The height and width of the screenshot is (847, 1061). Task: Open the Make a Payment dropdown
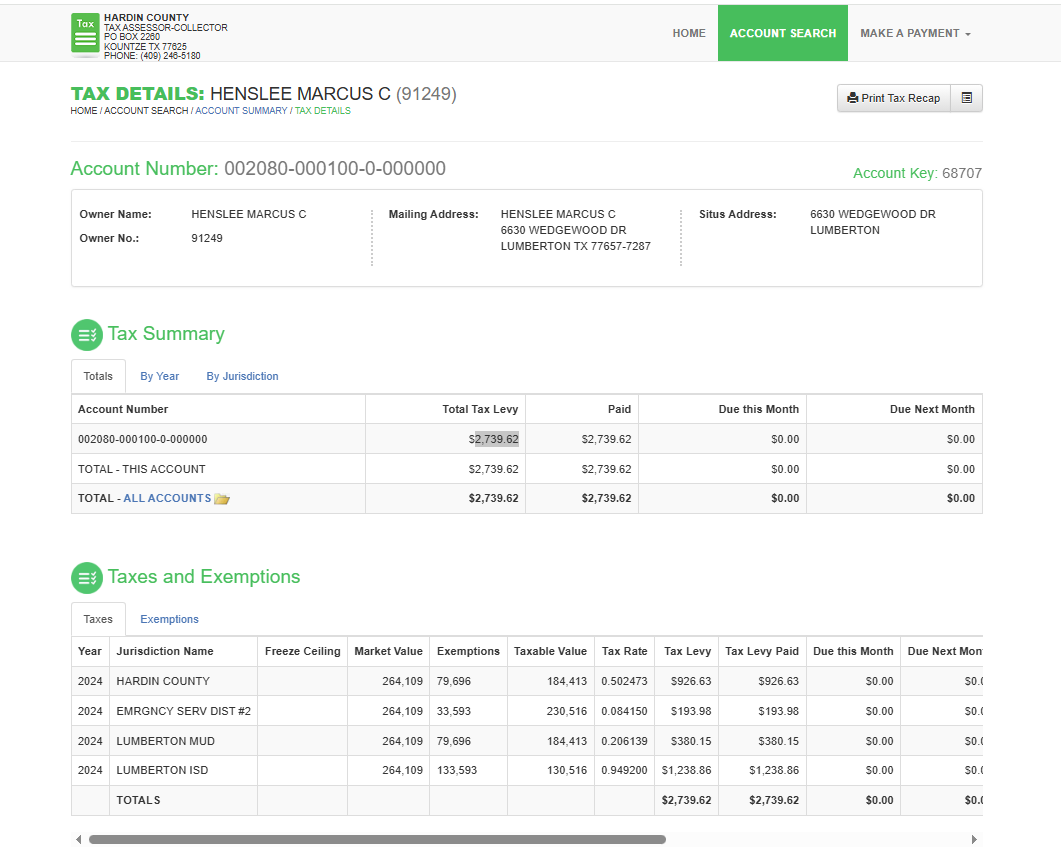coord(915,33)
